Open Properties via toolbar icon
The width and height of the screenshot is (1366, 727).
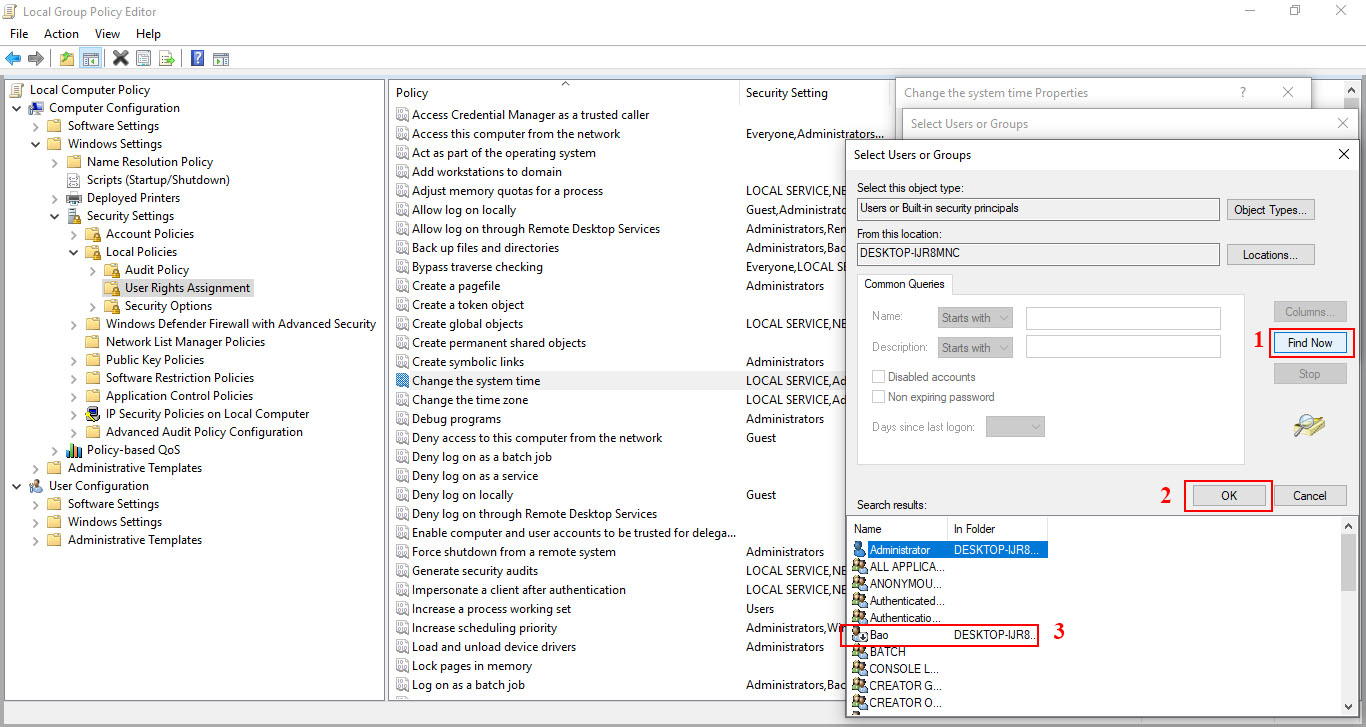click(144, 59)
